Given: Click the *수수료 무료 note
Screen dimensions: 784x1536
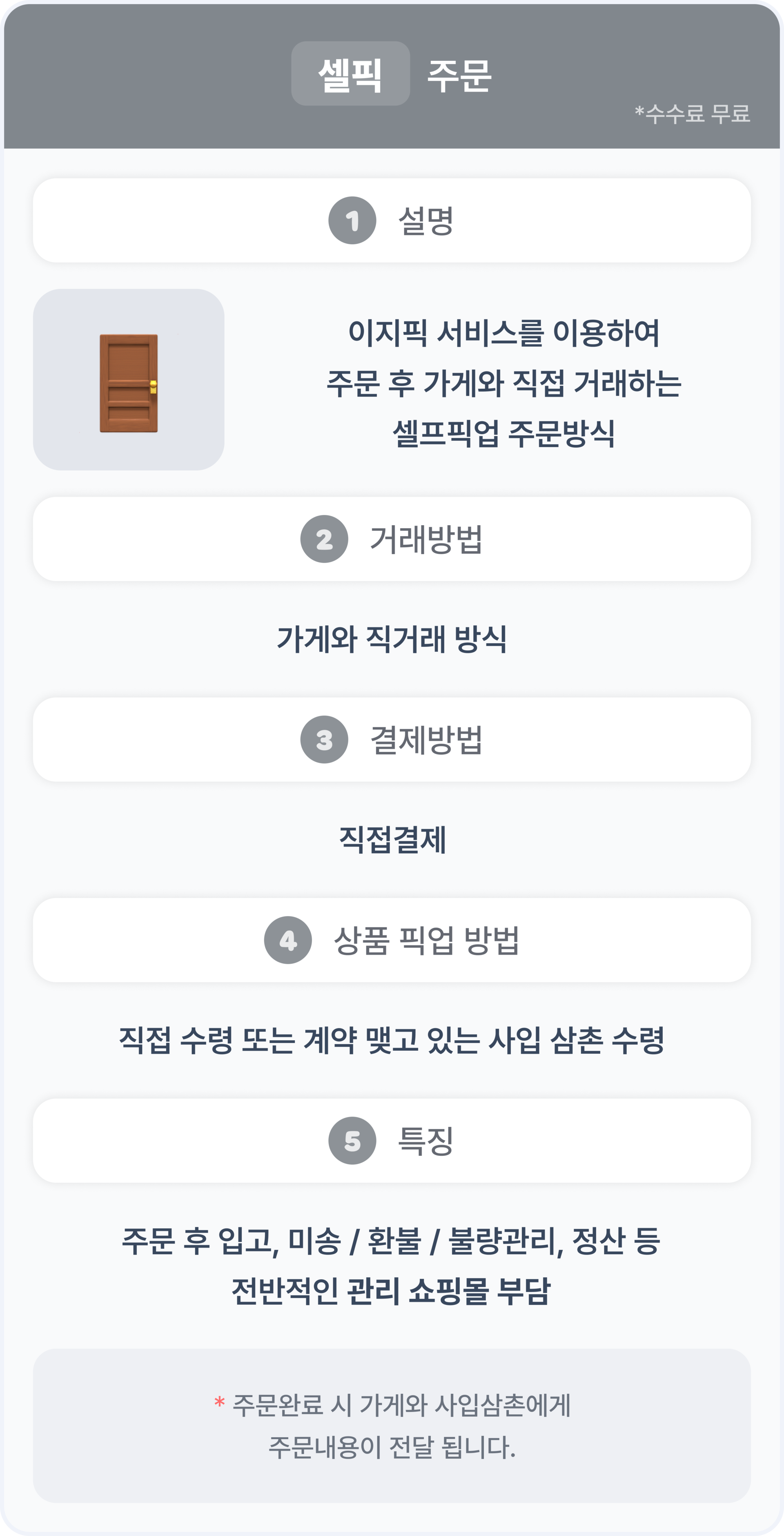Looking at the screenshot, I should [x=692, y=113].
